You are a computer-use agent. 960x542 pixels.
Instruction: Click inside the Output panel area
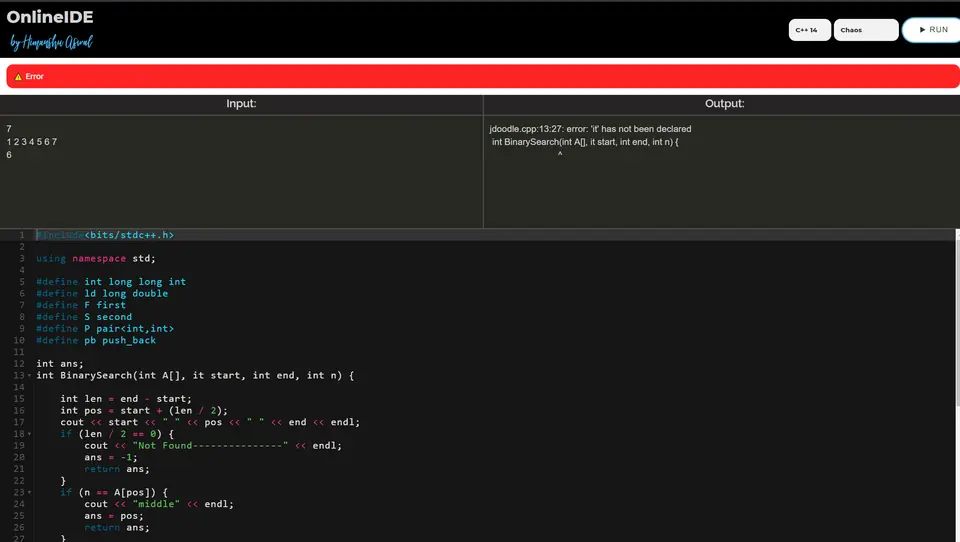coord(722,171)
